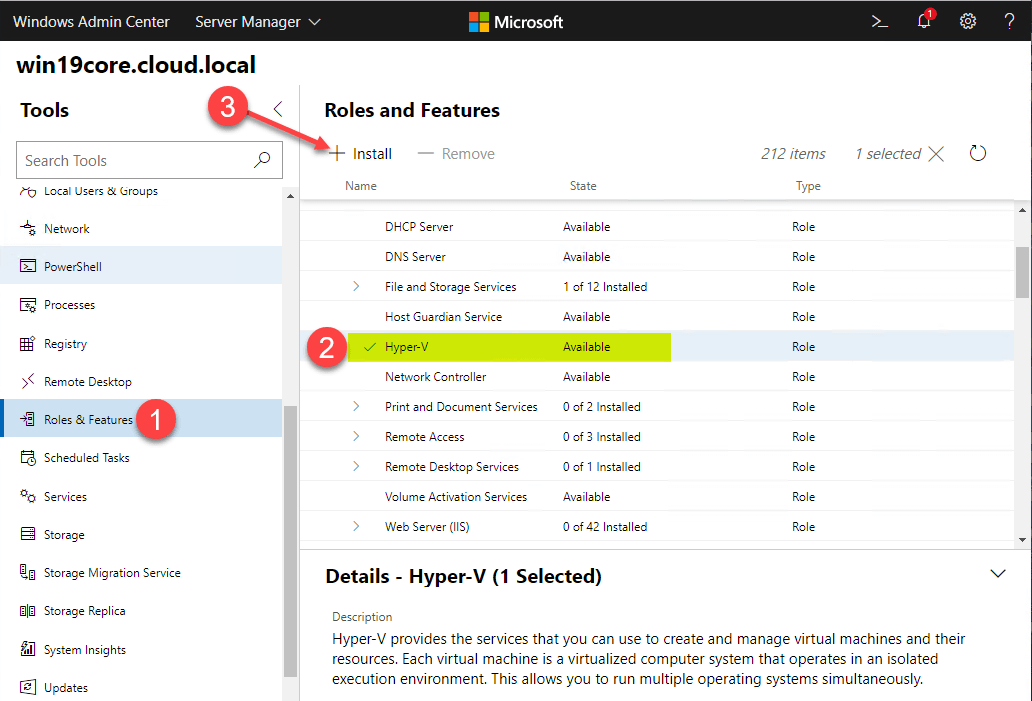Click the Remote Desktop tool icon

[x=28, y=381]
